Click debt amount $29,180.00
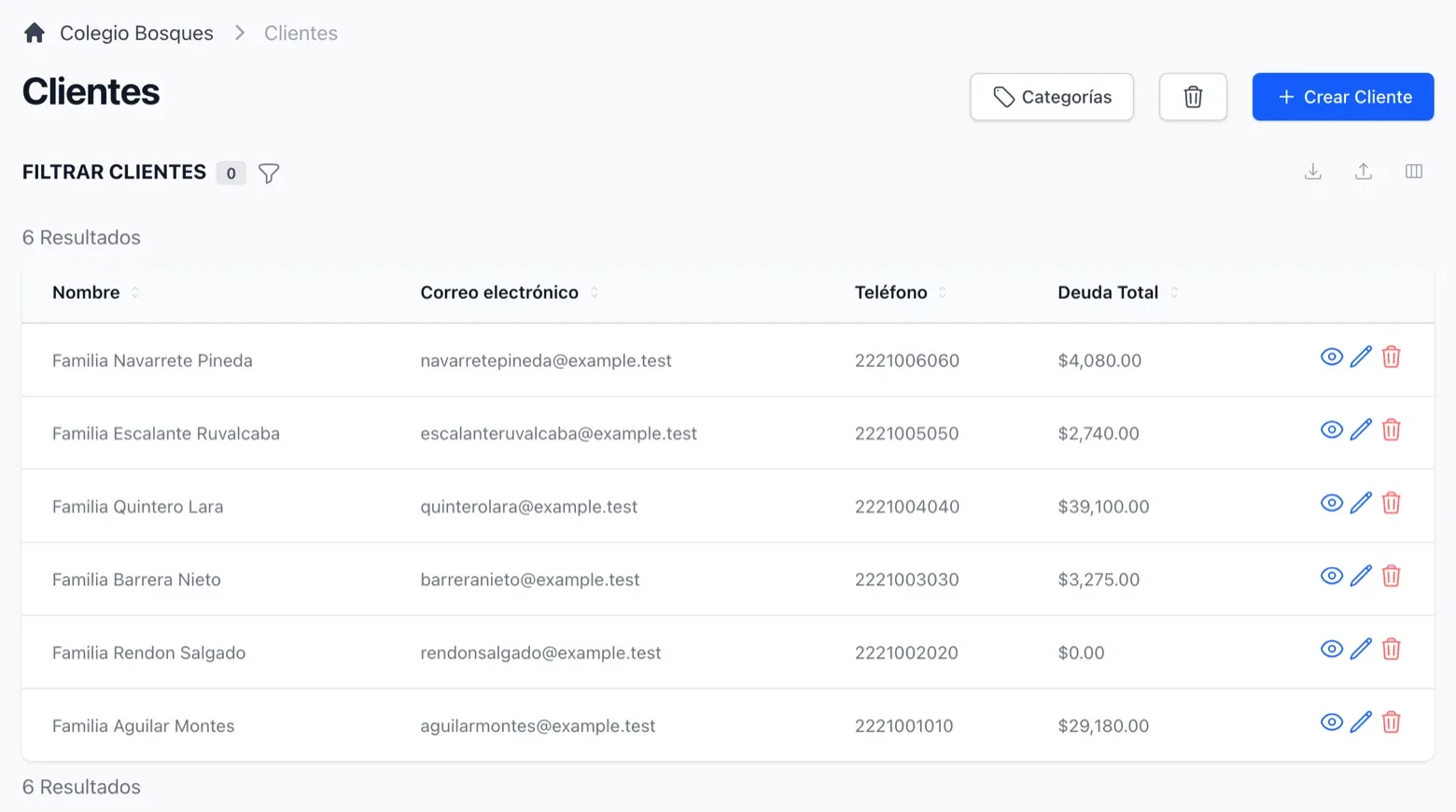The height and width of the screenshot is (812, 1456). point(1103,726)
